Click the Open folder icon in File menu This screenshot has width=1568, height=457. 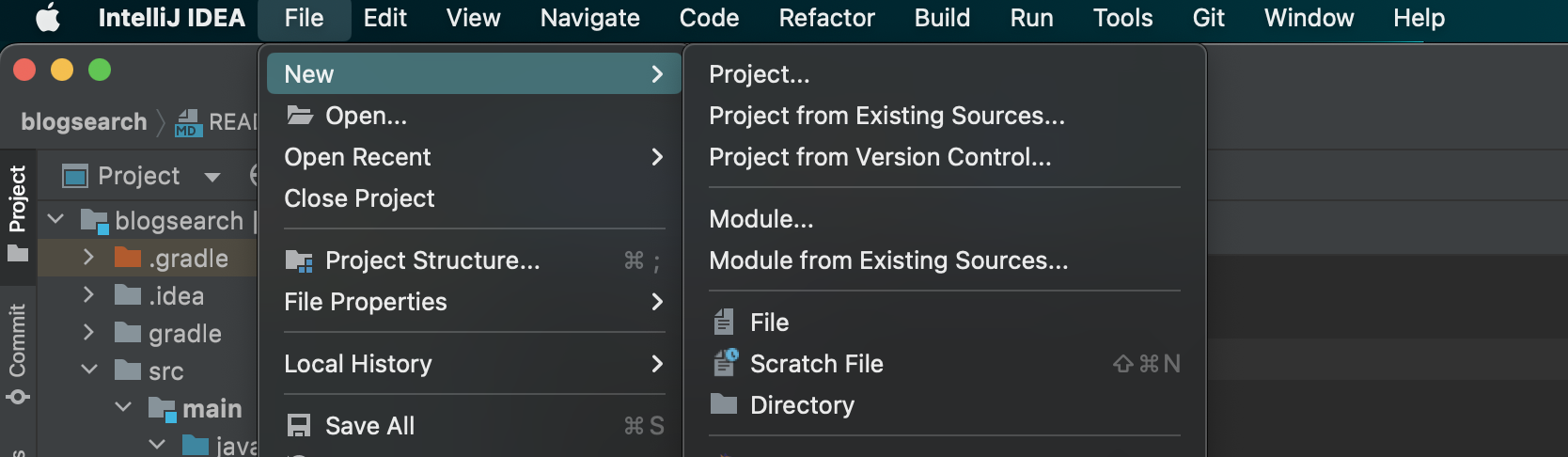pos(300,116)
